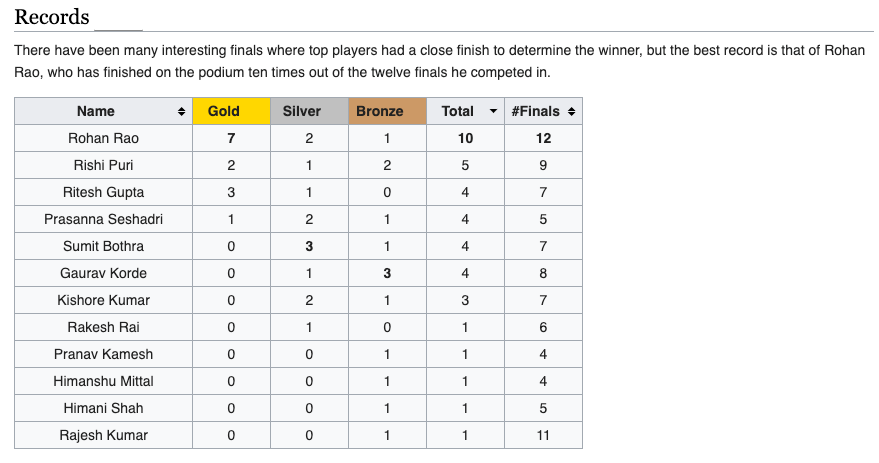Image resolution: width=879 pixels, height=463 pixels.
Task: Click the Records section heading
Action: [51, 17]
